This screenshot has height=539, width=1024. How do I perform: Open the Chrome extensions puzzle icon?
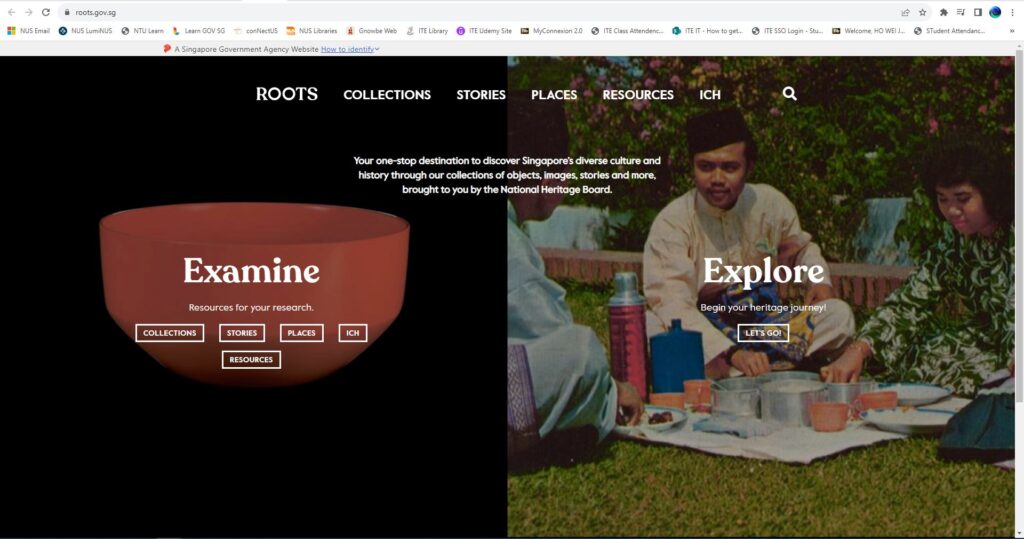(x=943, y=12)
